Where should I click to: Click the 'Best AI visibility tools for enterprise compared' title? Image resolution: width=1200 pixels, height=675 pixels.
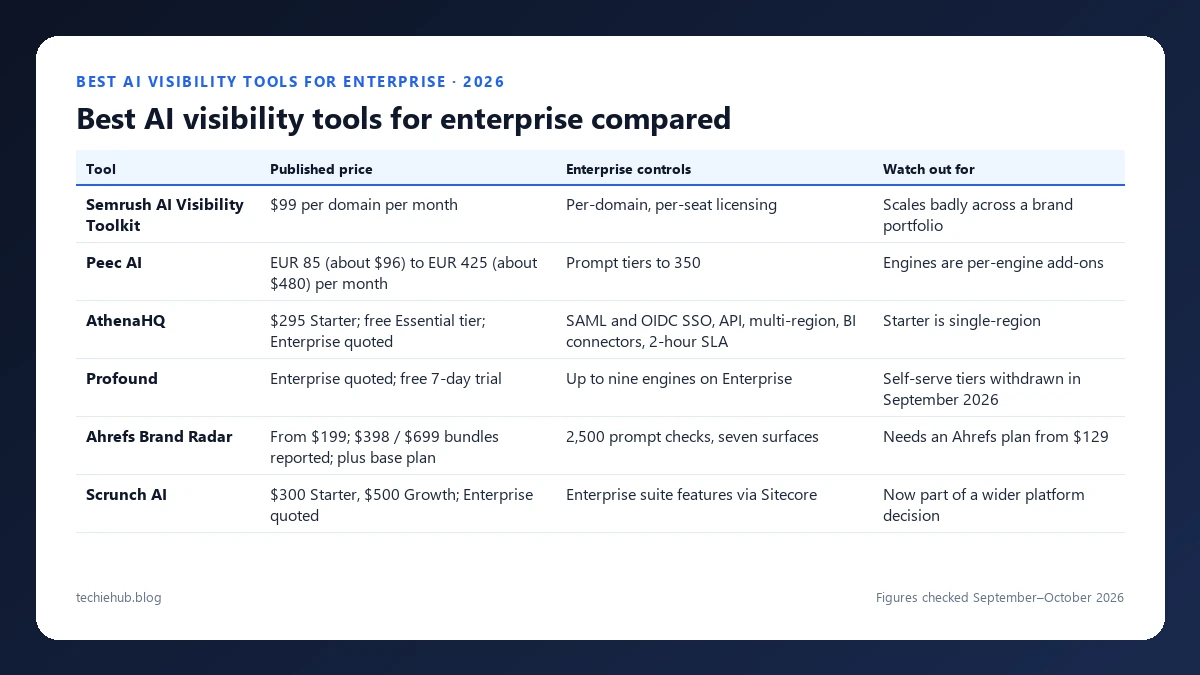[x=404, y=119]
